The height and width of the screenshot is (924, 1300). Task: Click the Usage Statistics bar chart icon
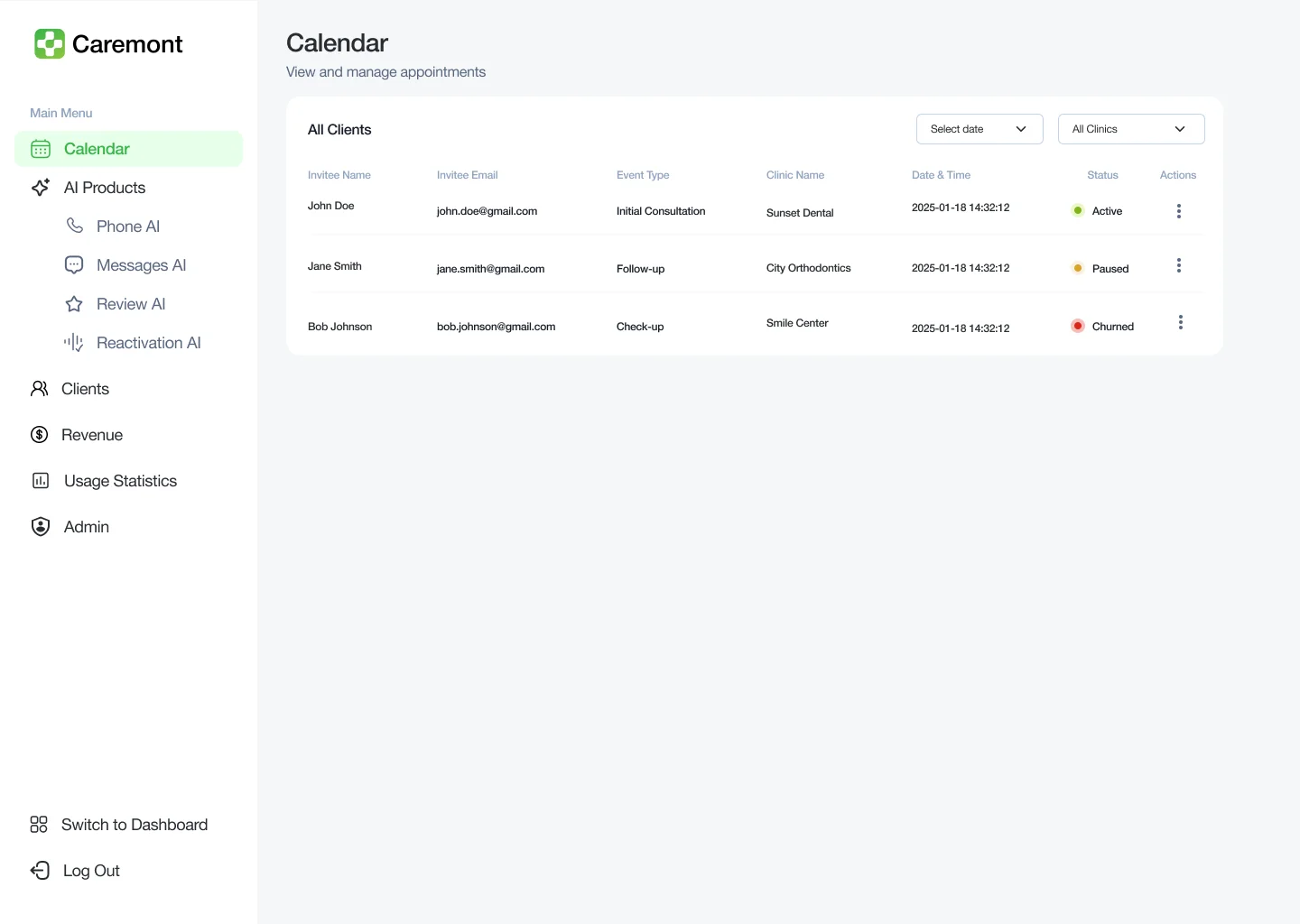pos(40,480)
